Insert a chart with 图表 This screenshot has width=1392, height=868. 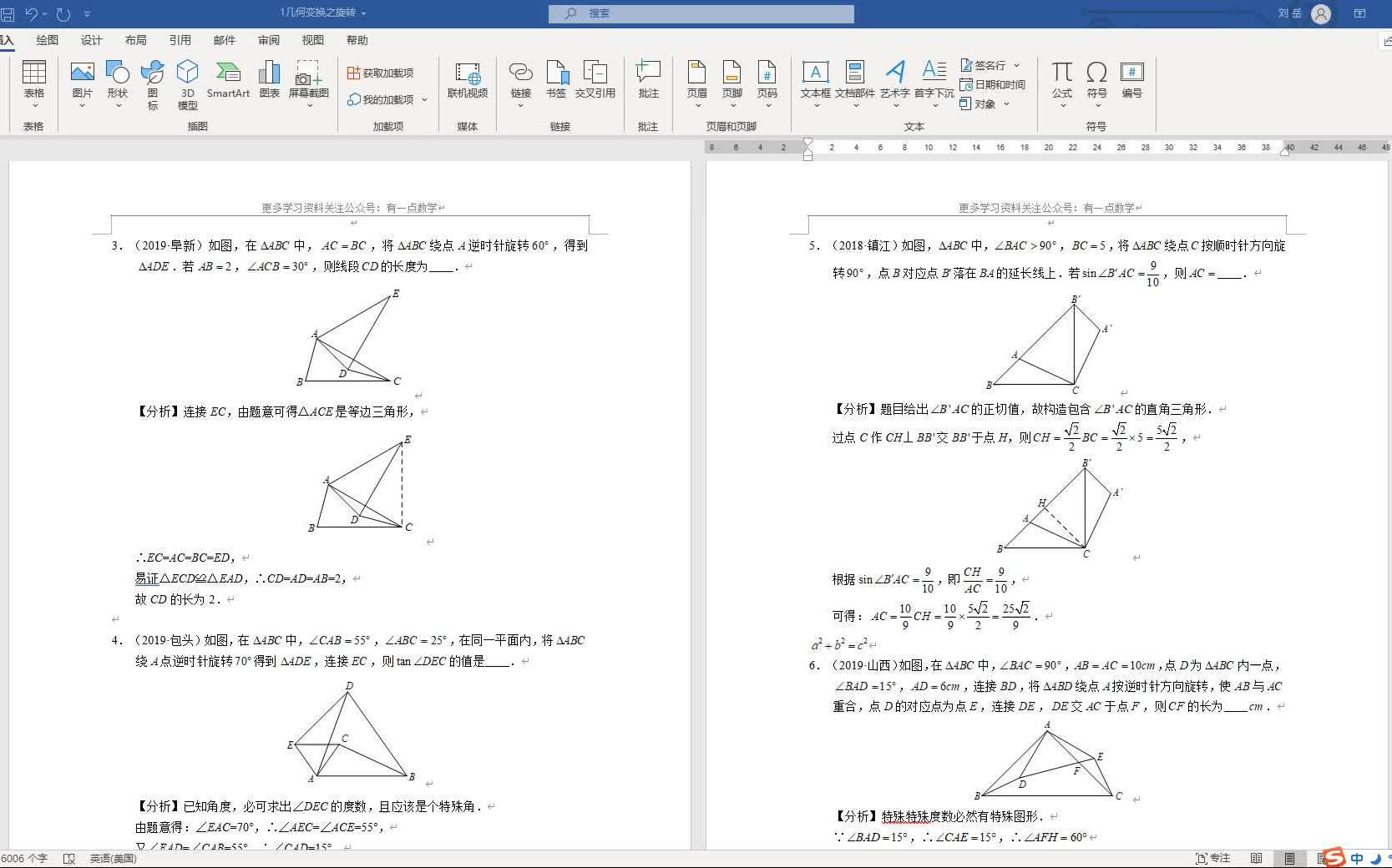coord(269,80)
